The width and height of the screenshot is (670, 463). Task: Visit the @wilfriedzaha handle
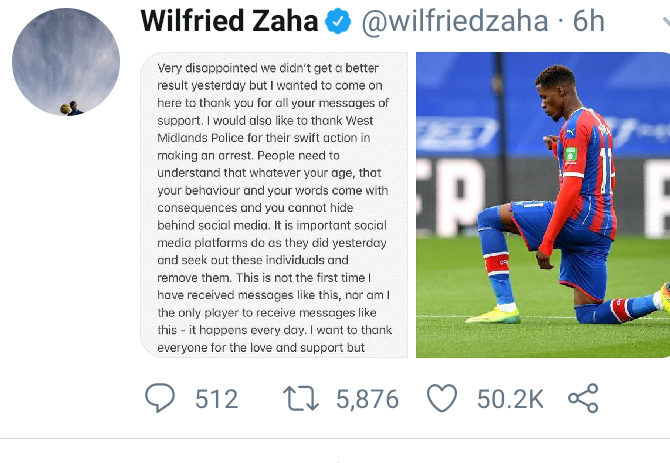(455, 21)
